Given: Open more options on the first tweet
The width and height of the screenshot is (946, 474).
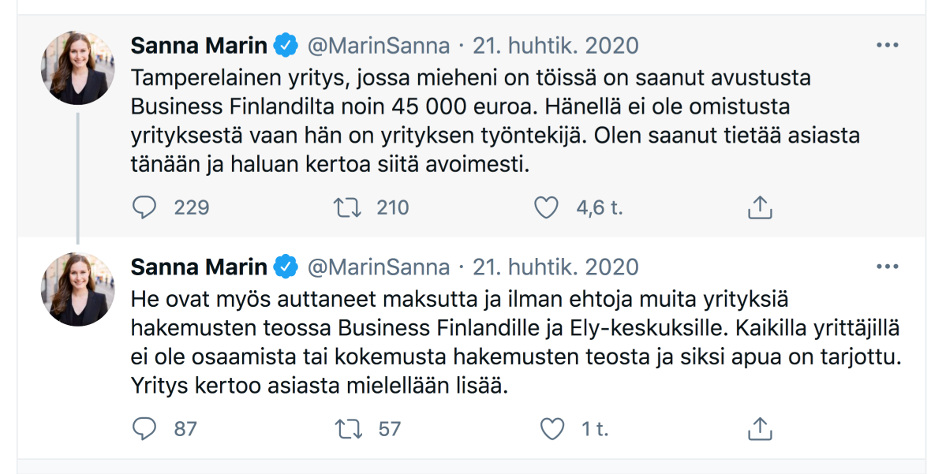Looking at the screenshot, I should pyautogui.click(x=887, y=46).
